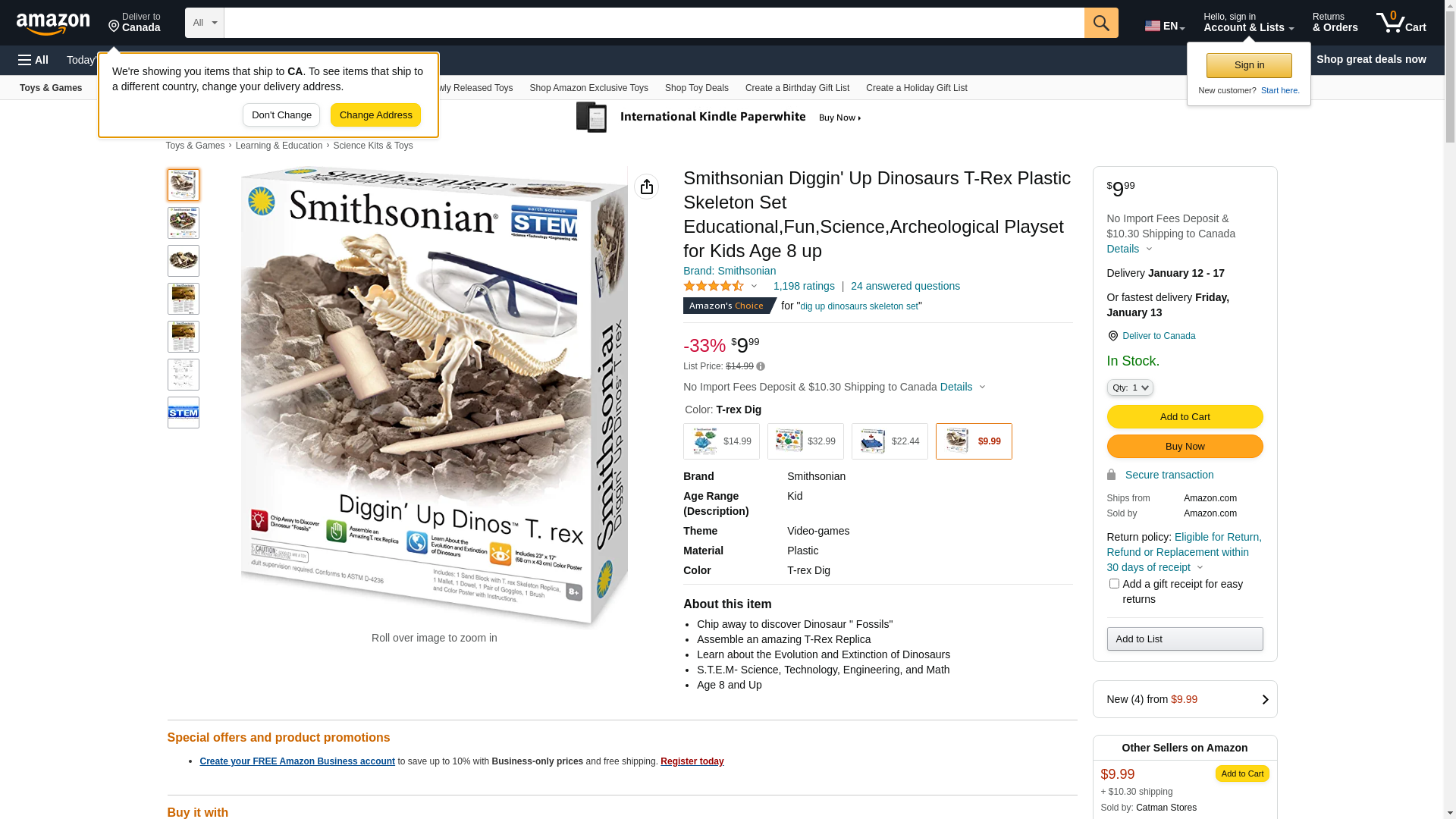This screenshot has width=1456, height=819.
Task: Open the All hamburger menu
Action: pos(33,60)
